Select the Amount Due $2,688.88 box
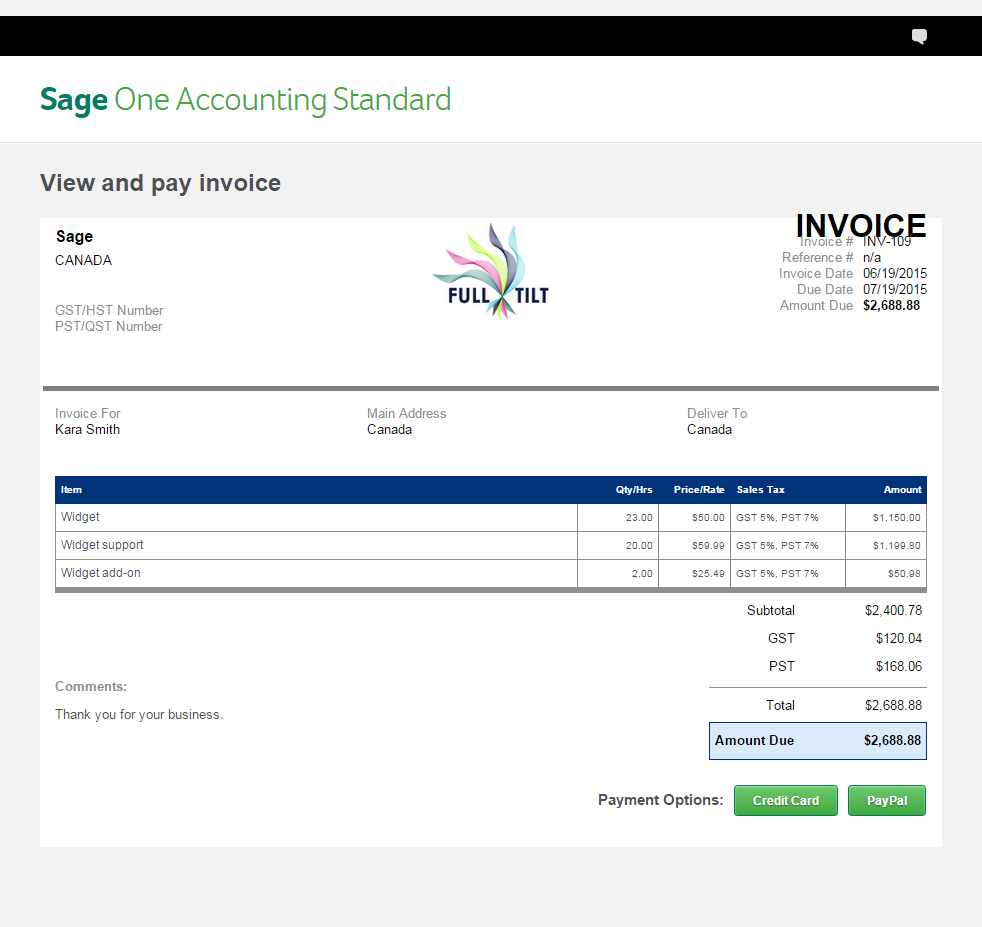Image resolution: width=982 pixels, height=927 pixels. (817, 740)
